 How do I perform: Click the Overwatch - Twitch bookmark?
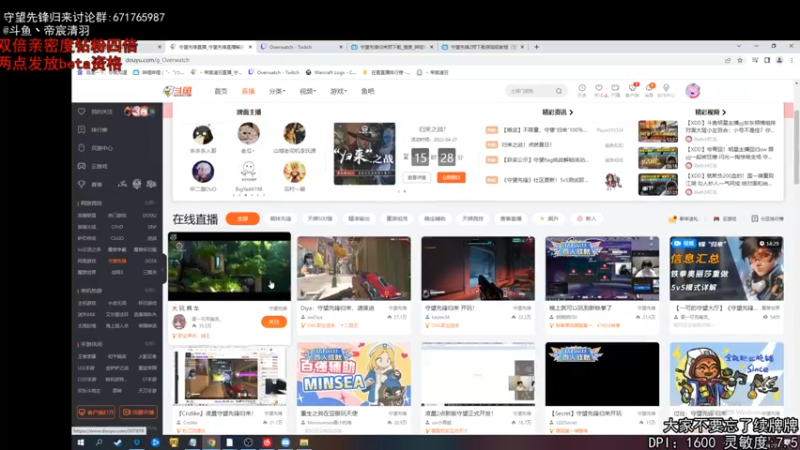273,72
